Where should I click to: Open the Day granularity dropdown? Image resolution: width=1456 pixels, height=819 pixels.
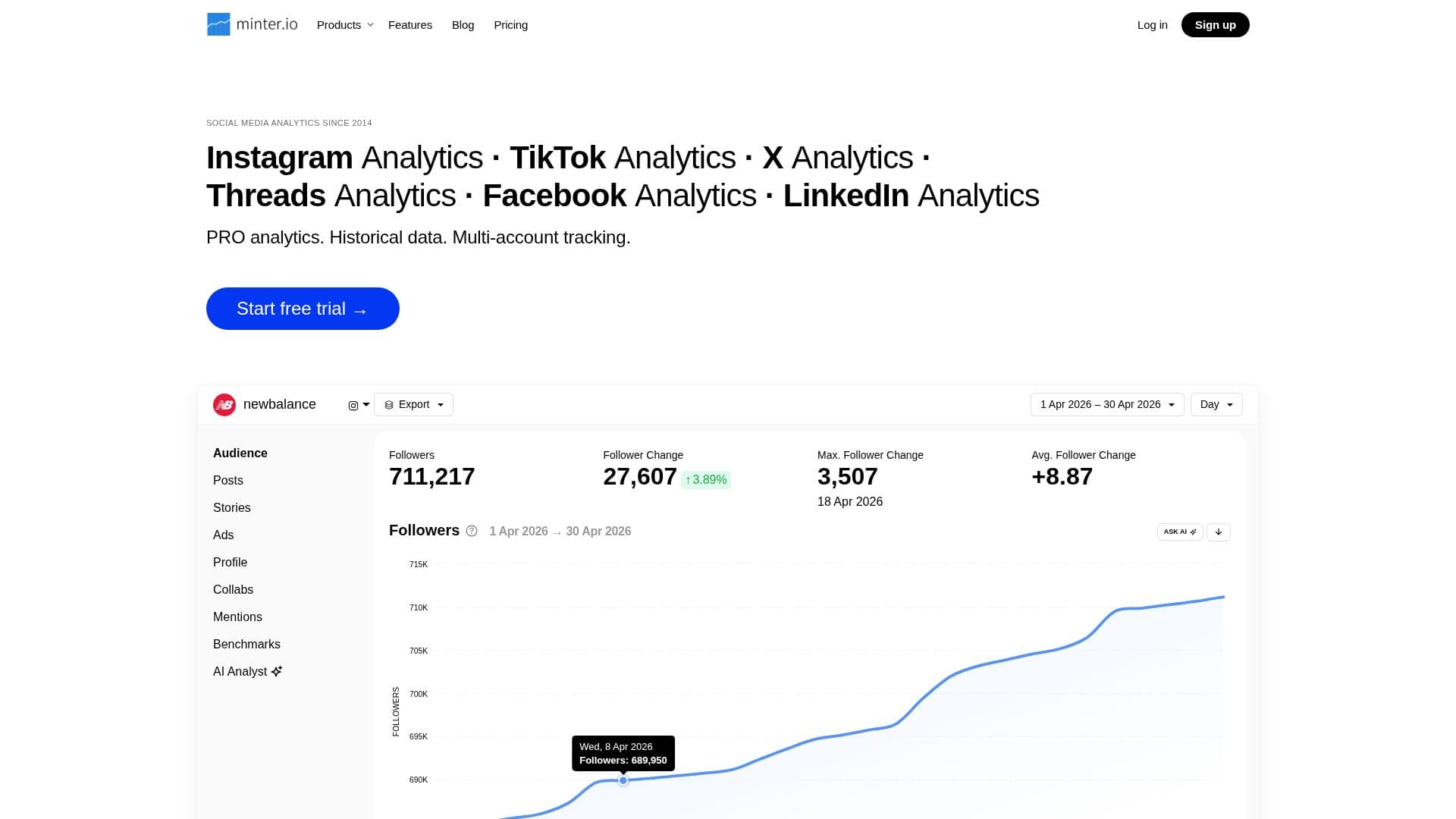point(1216,405)
